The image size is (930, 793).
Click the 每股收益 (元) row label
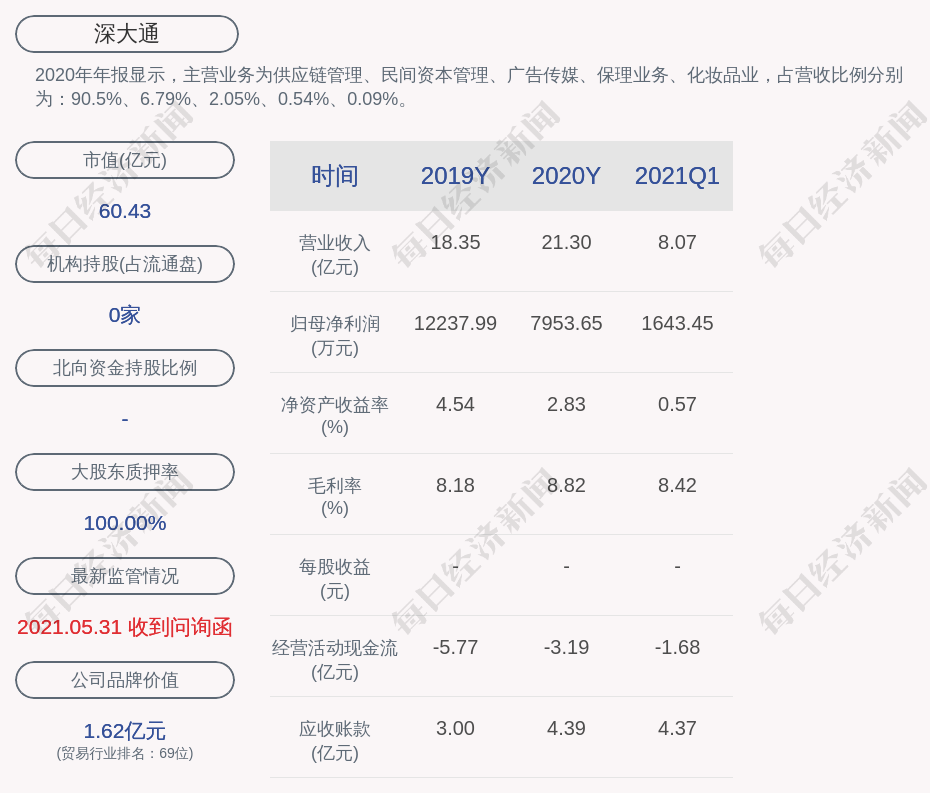[x=335, y=579]
